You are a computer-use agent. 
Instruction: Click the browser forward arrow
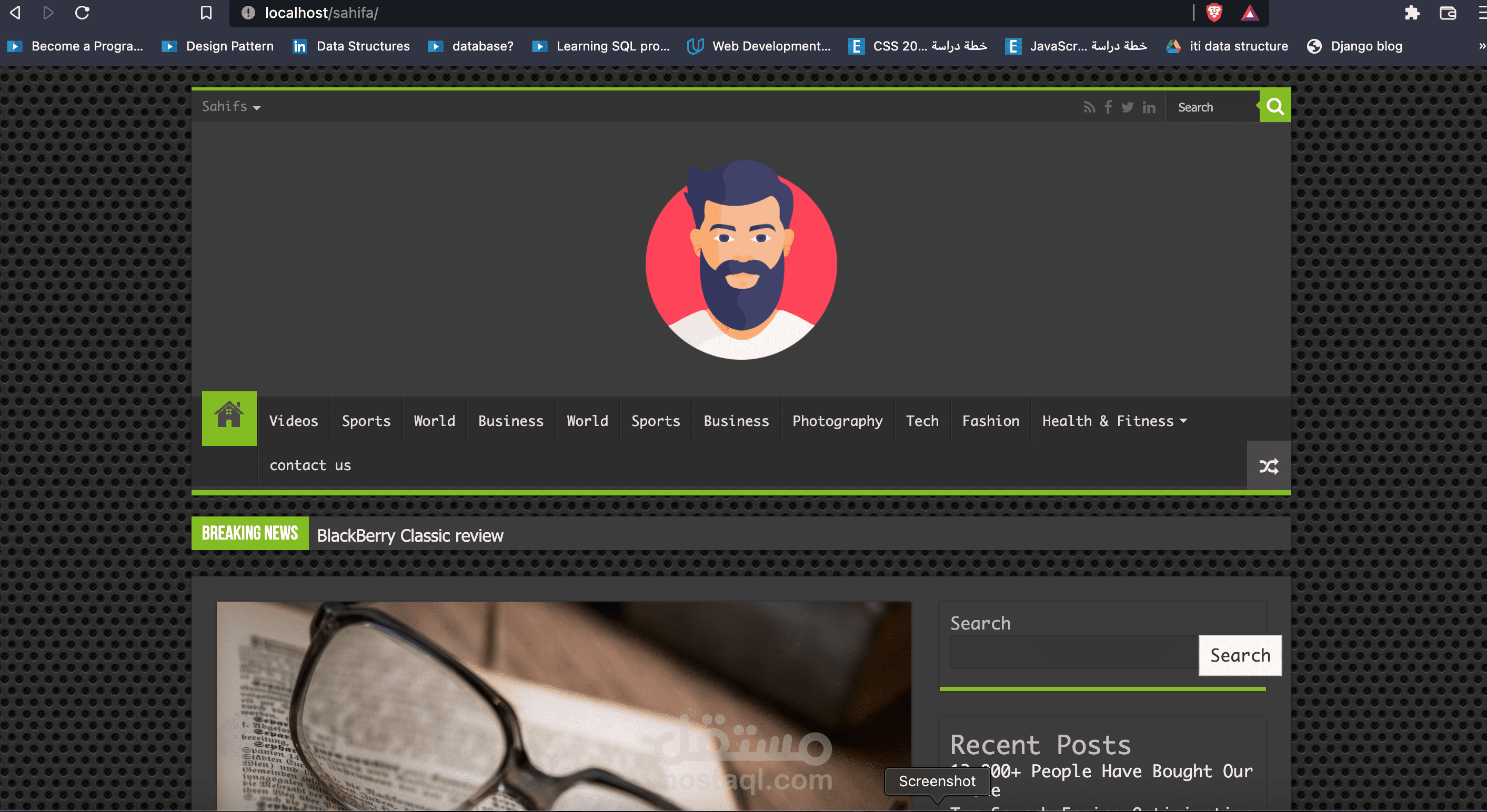48,13
